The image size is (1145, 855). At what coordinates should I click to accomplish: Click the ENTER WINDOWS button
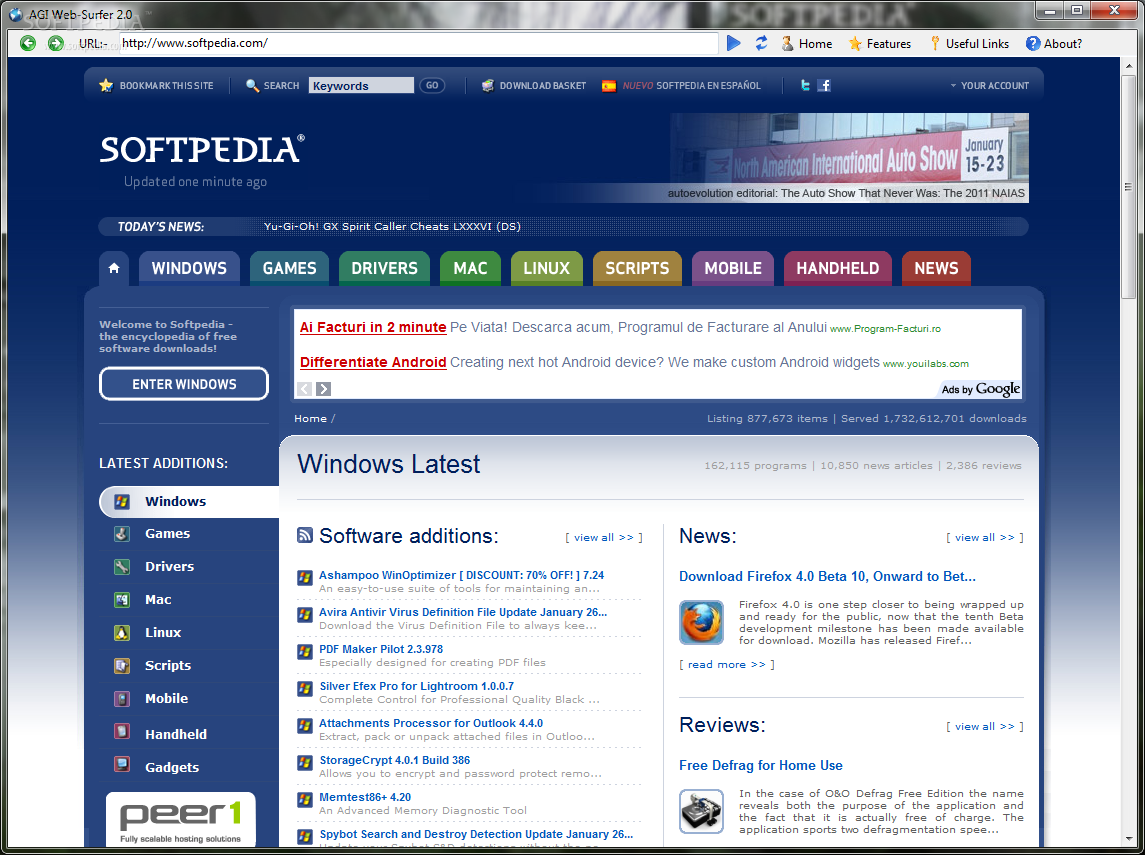pos(184,384)
